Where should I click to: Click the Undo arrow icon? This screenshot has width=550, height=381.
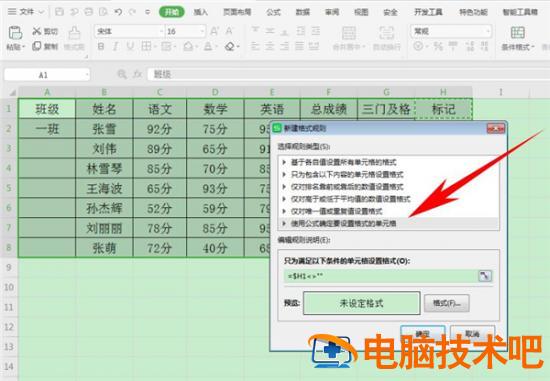(x=118, y=12)
